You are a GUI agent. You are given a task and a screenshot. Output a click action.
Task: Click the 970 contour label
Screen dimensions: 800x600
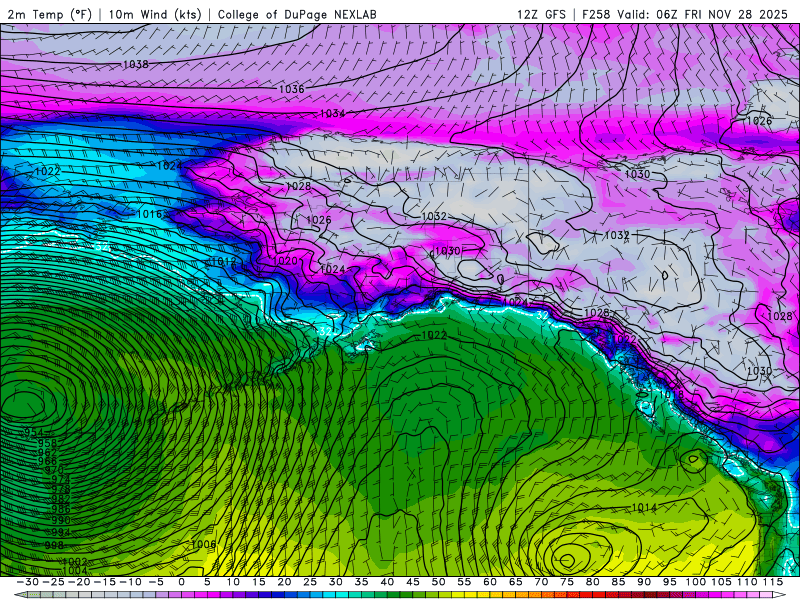click(54, 470)
